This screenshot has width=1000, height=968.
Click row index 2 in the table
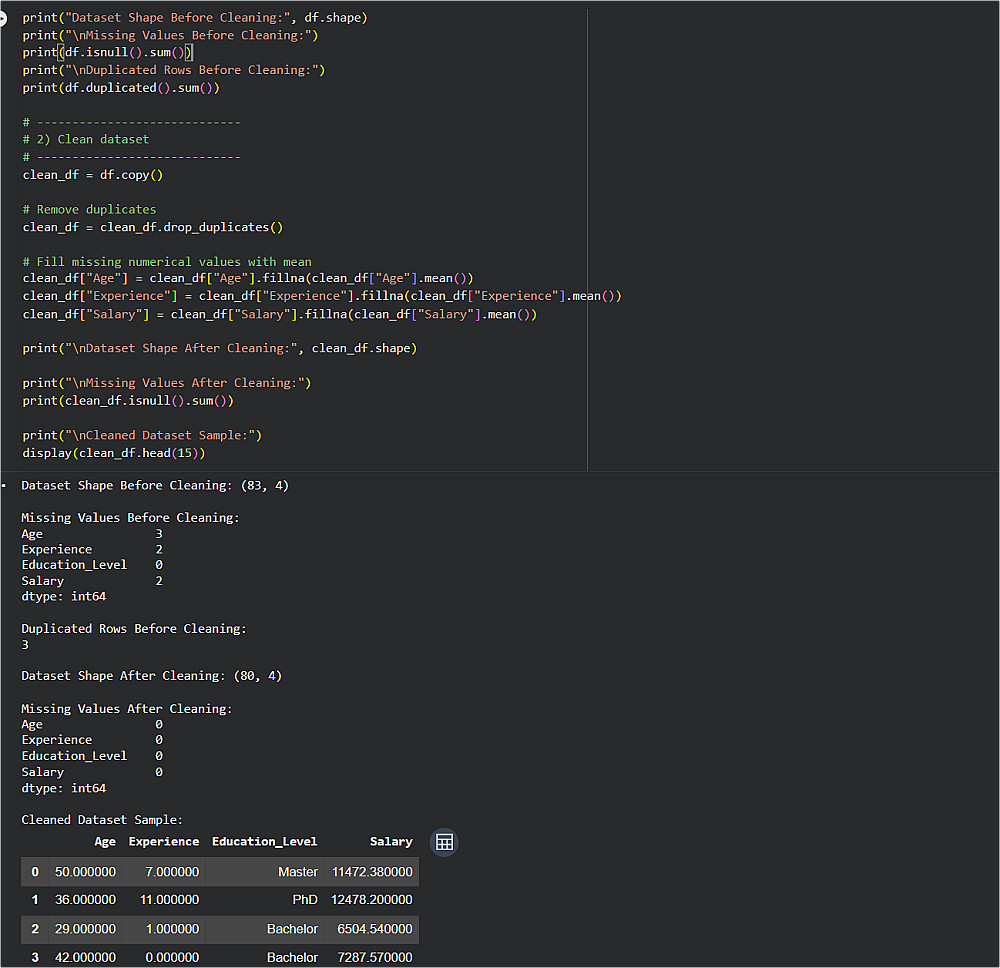35,929
